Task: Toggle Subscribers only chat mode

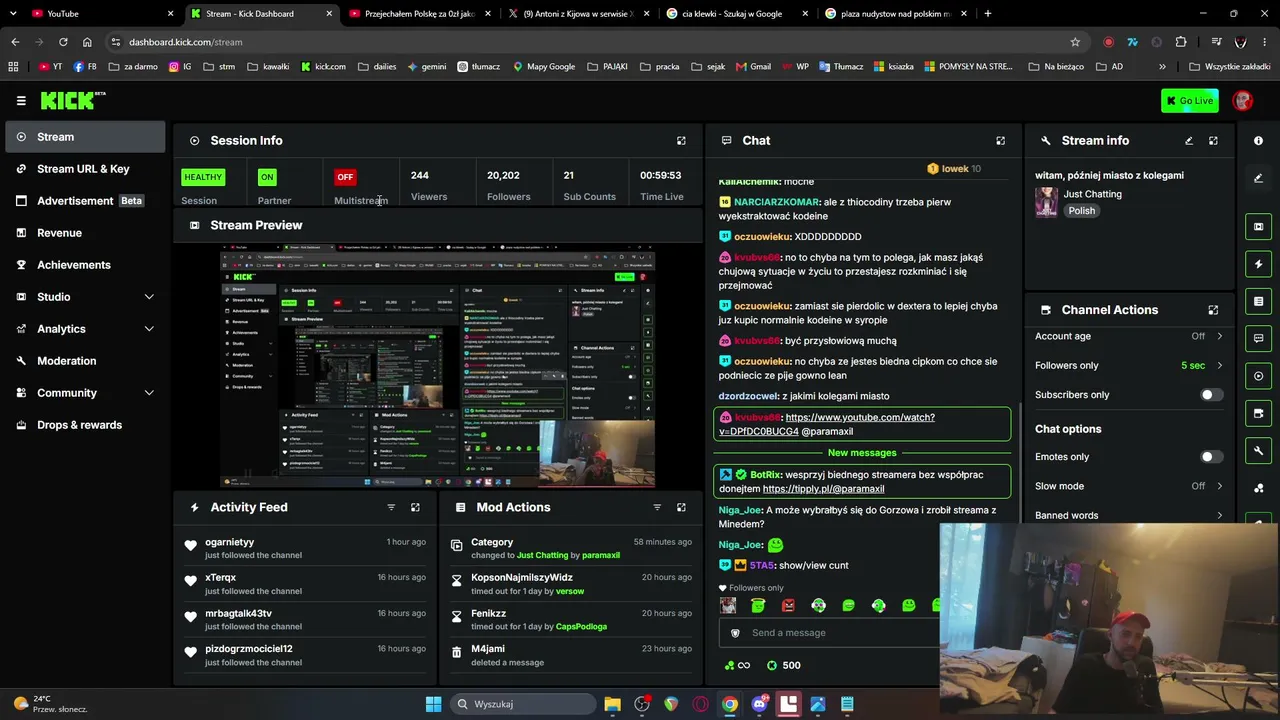Action: (1211, 395)
